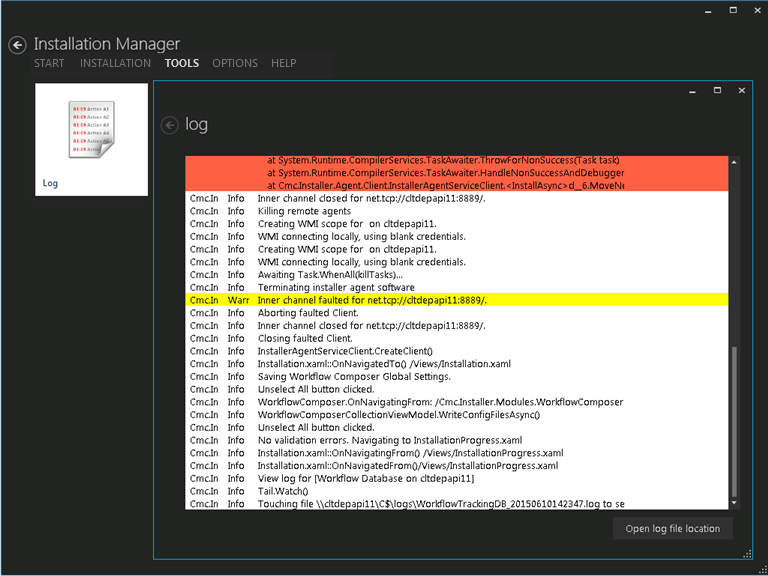Click Open log file location button
This screenshot has height=576, width=768.
tap(672, 528)
